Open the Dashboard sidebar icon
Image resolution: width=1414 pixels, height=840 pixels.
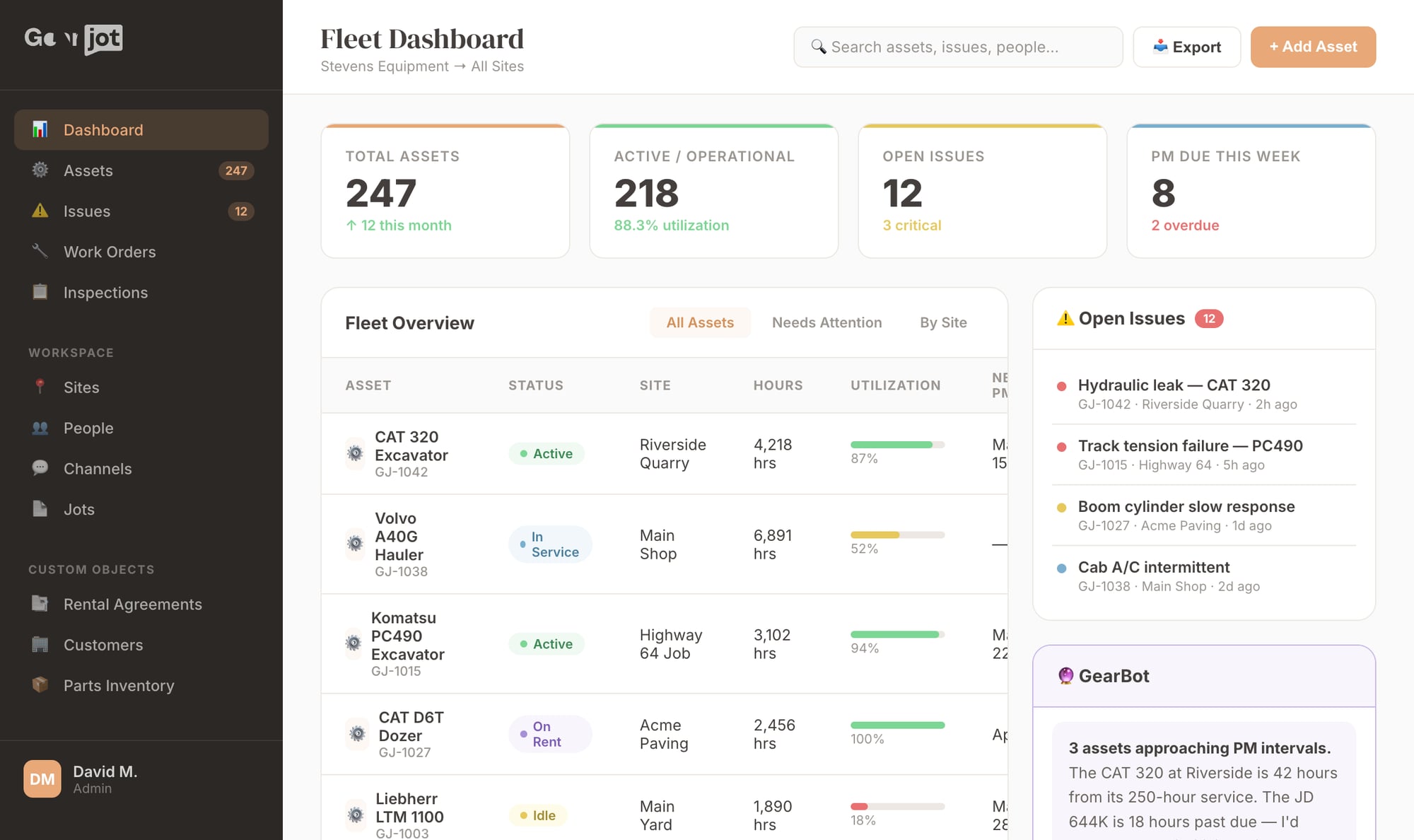(40, 129)
